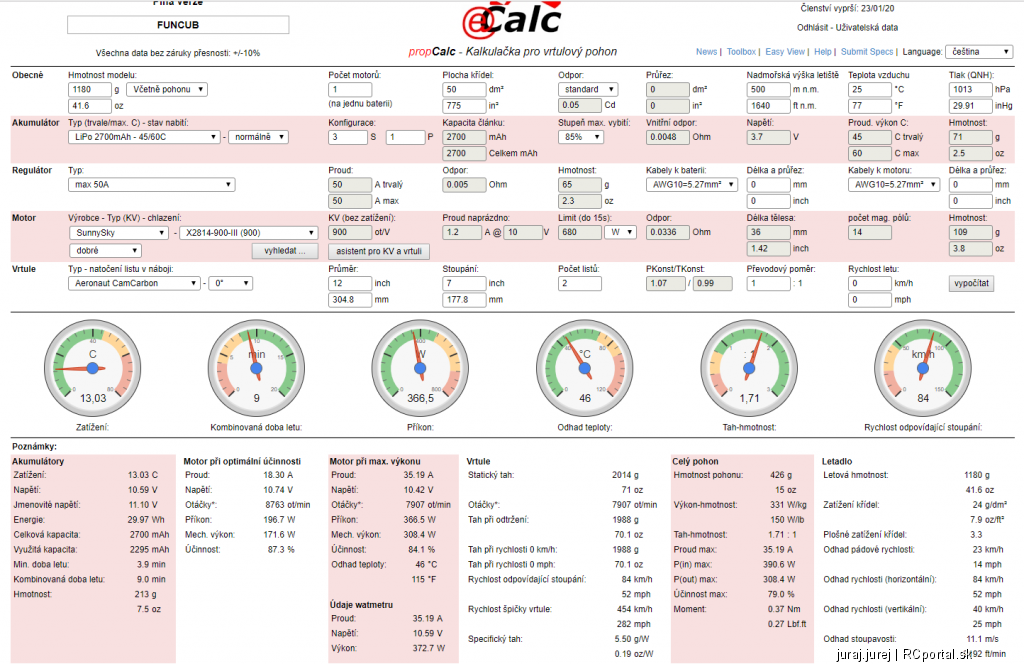Open the battery type dropdown 'LiPo 2700mAh - 45/60C'
The width and height of the screenshot is (1024, 664).
pyautogui.click(x=144, y=137)
